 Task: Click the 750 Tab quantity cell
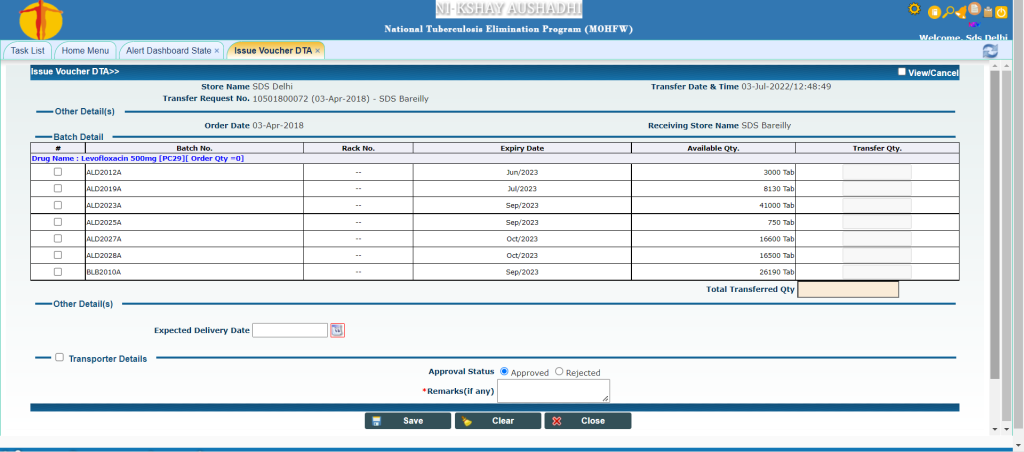713,222
